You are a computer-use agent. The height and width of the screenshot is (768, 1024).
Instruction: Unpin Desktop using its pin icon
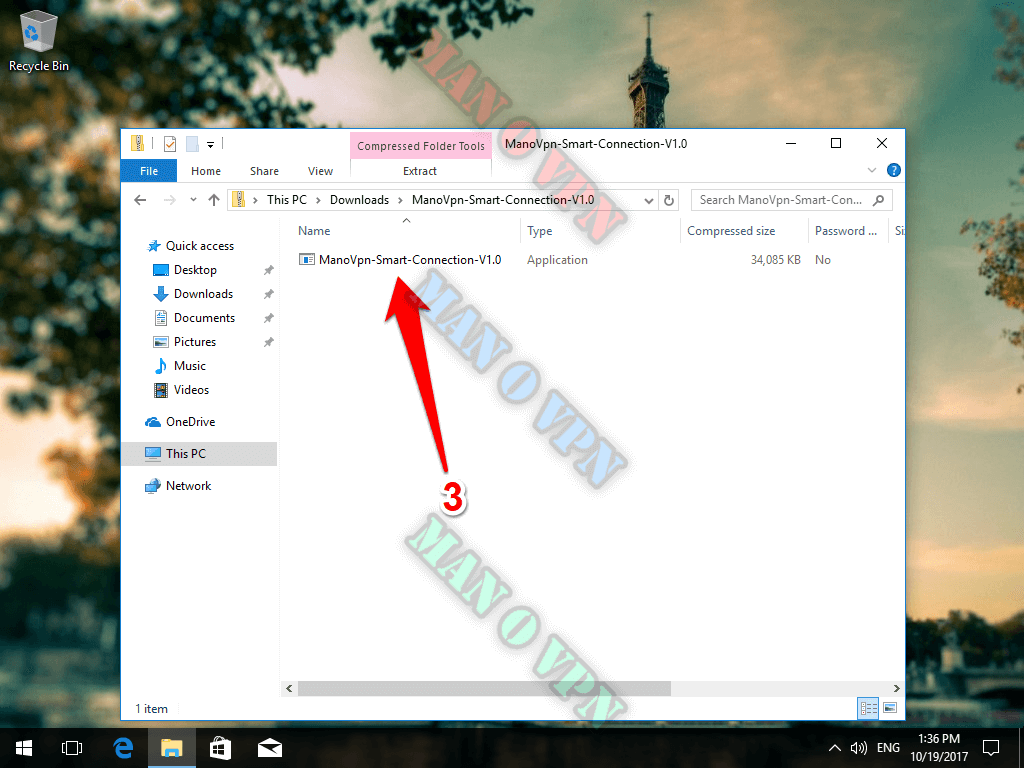click(268, 270)
